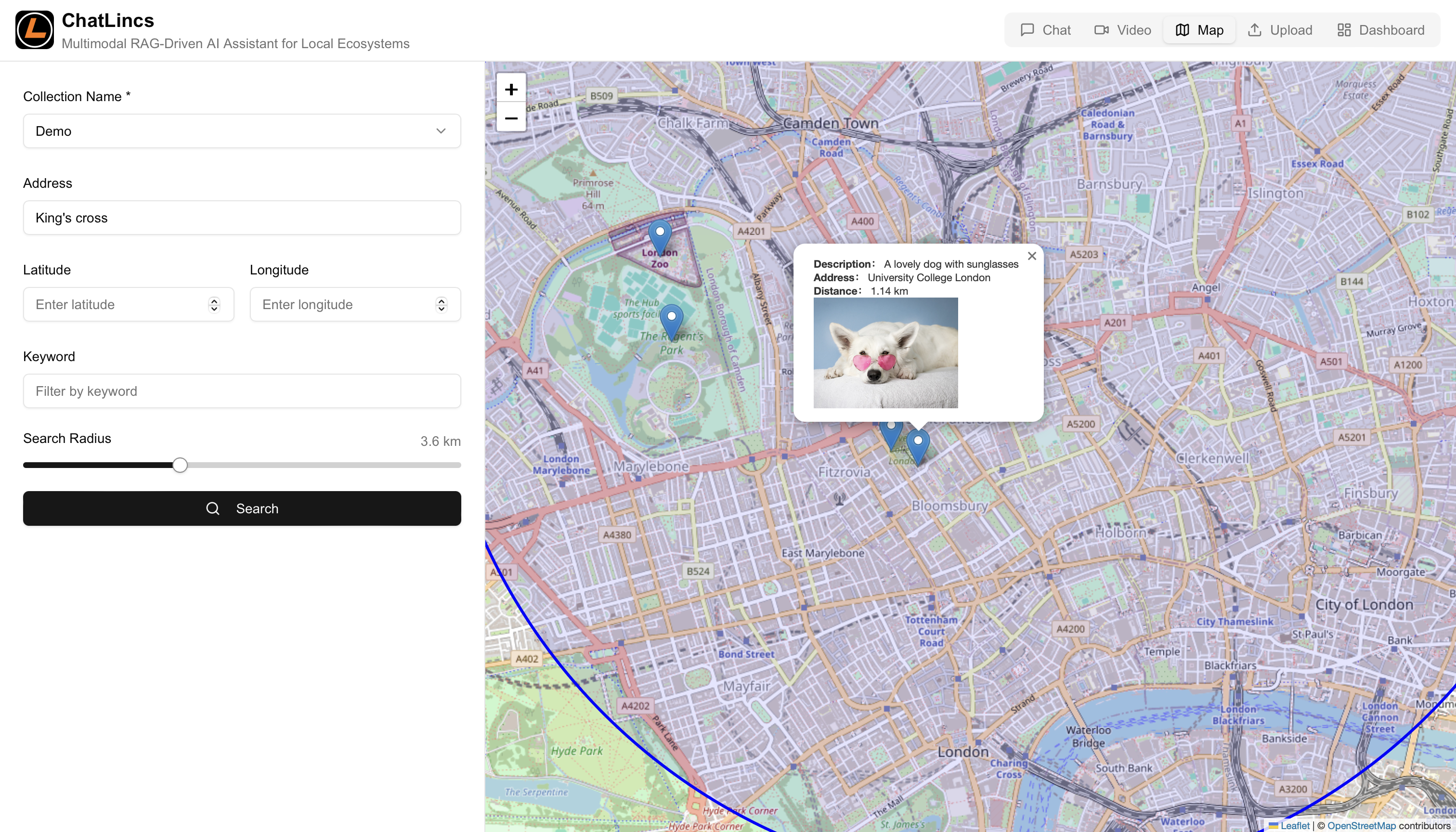Close the dog description popup

(x=1032, y=256)
